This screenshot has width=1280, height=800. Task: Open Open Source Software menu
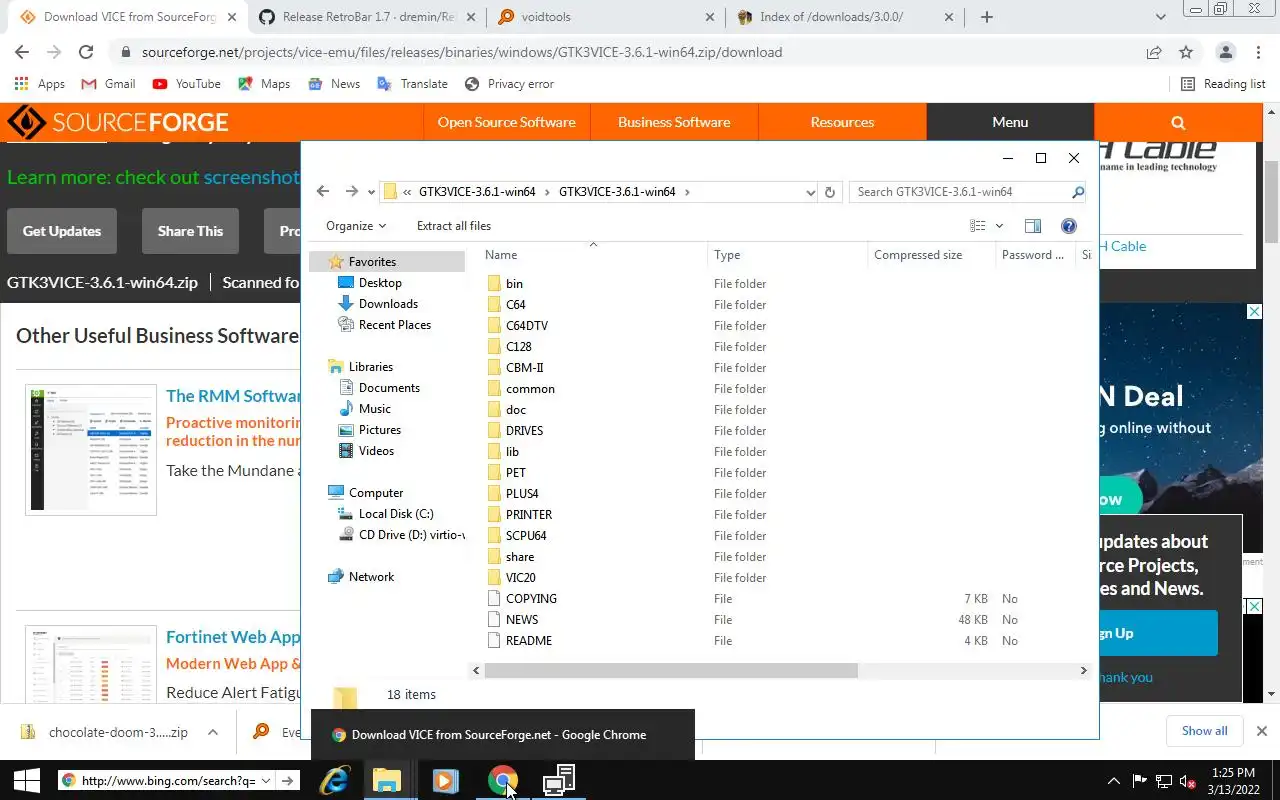(x=506, y=122)
